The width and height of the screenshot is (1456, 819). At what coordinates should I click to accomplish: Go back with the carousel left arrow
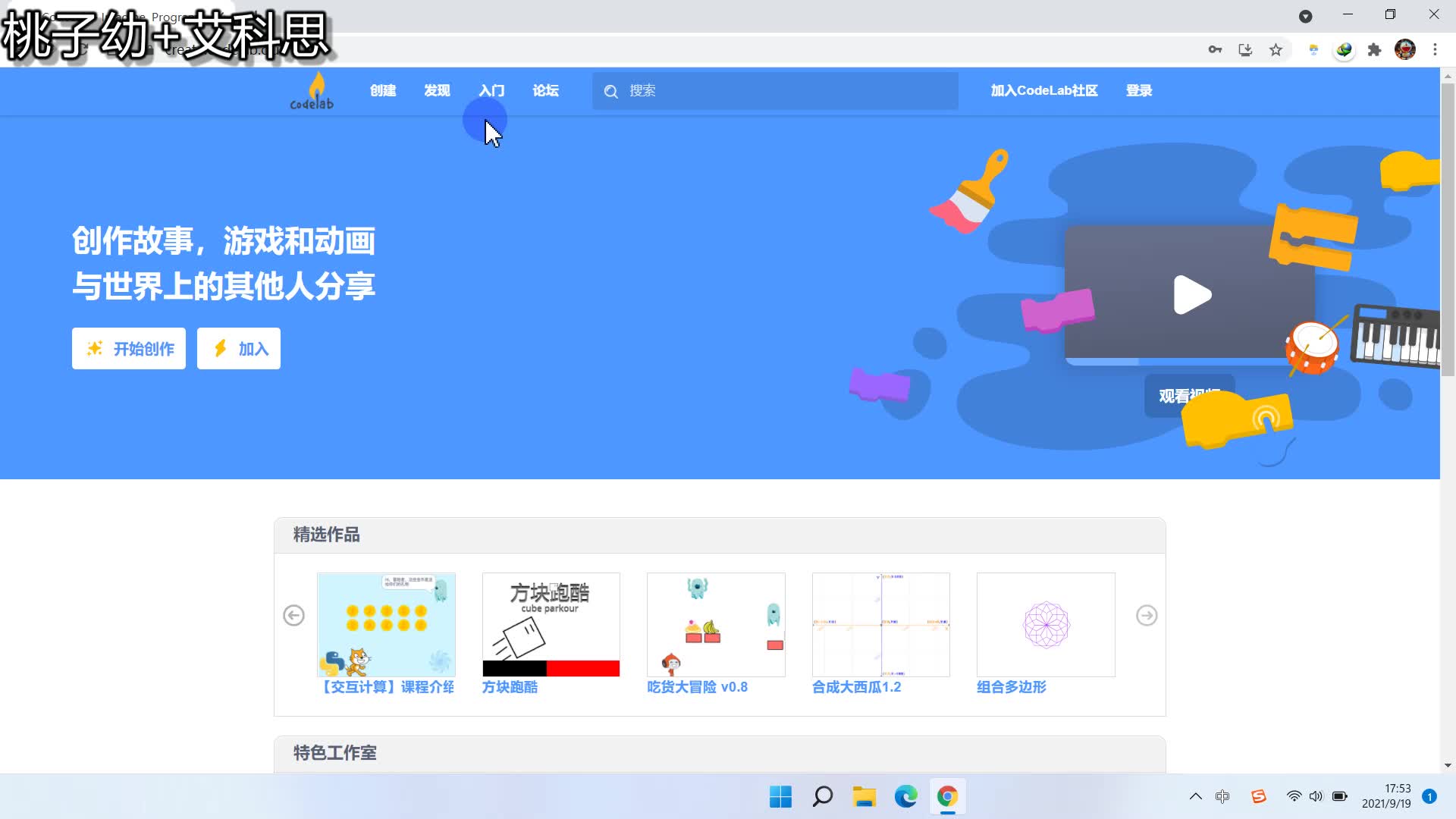coord(293,616)
